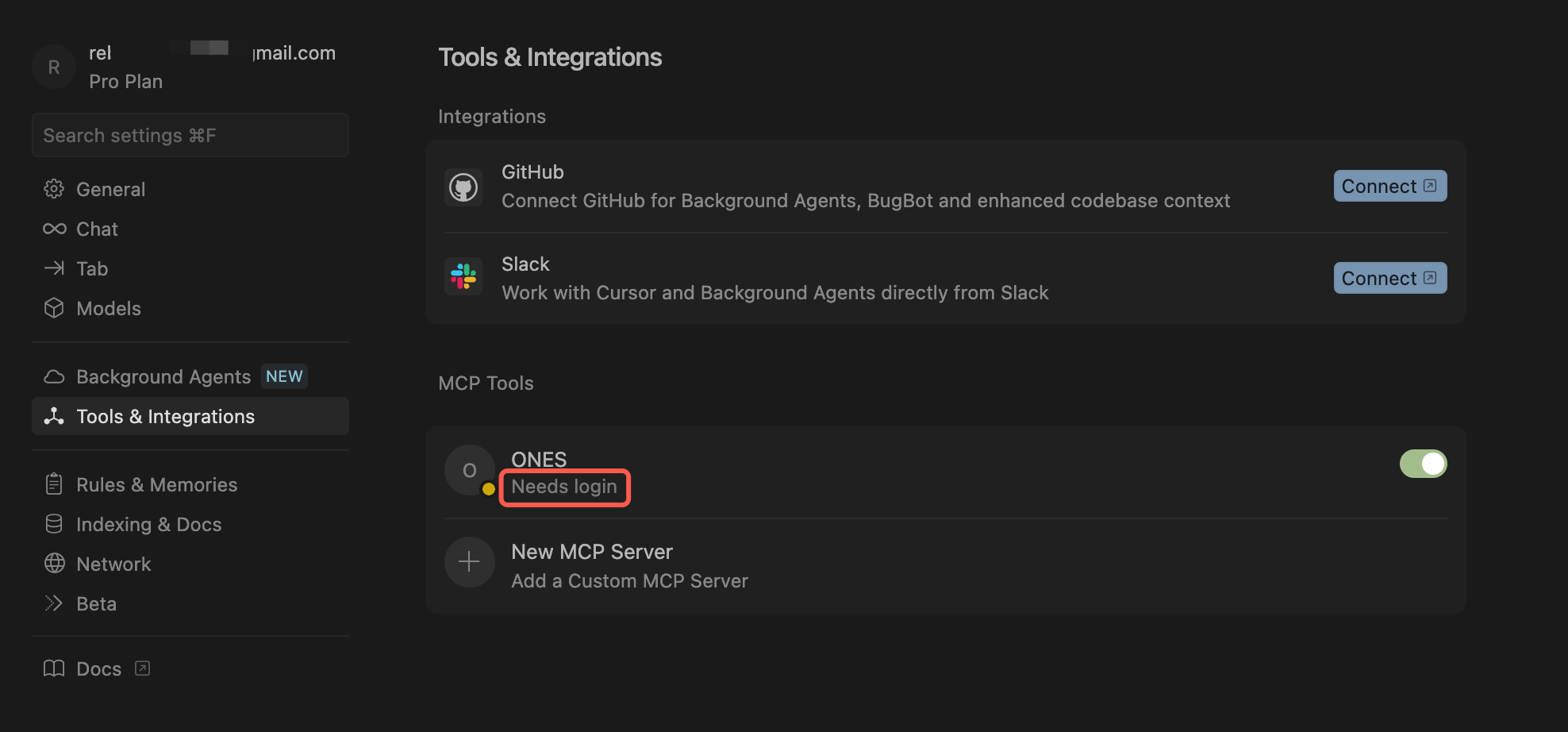Disable the ONES MCP server toggle
The width and height of the screenshot is (1568, 732).
(x=1423, y=464)
